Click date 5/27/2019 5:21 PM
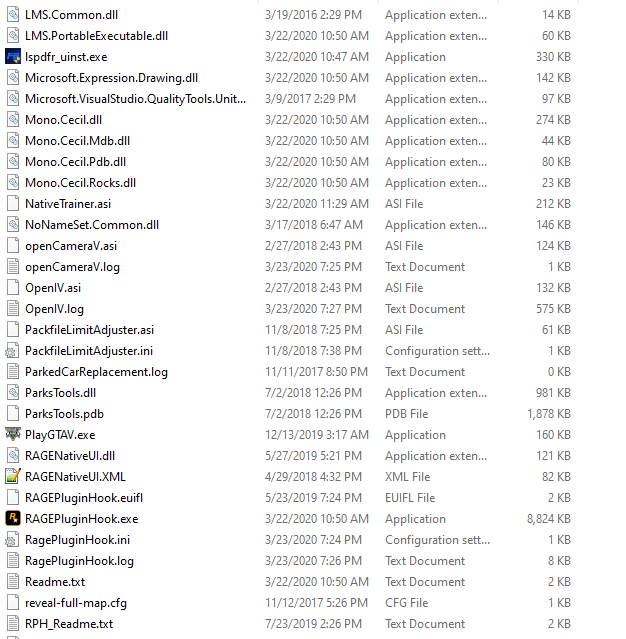Viewport: 626px width, 639px height. tap(313, 456)
